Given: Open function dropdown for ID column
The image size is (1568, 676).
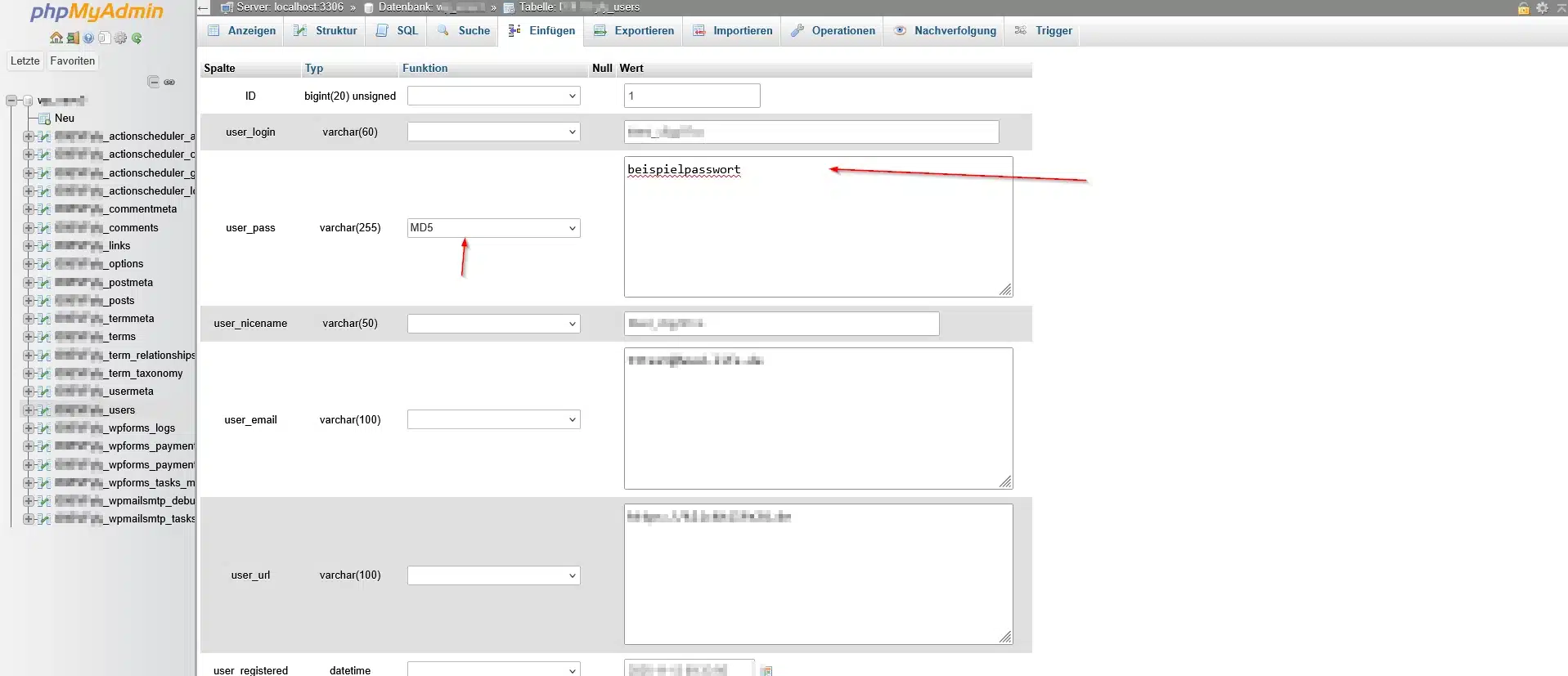Looking at the screenshot, I should [494, 96].
